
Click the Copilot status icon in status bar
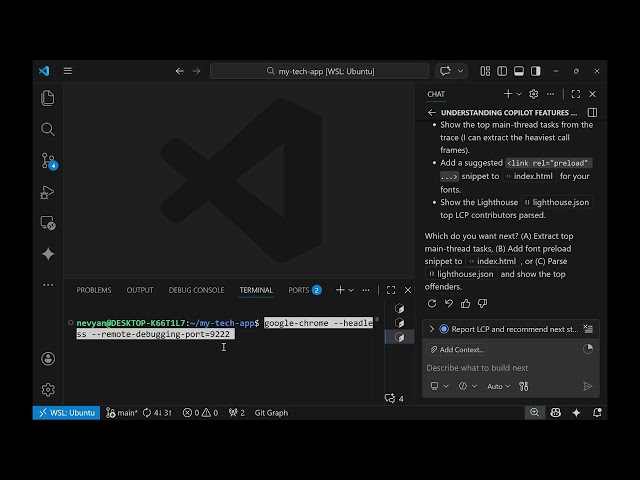556,413
